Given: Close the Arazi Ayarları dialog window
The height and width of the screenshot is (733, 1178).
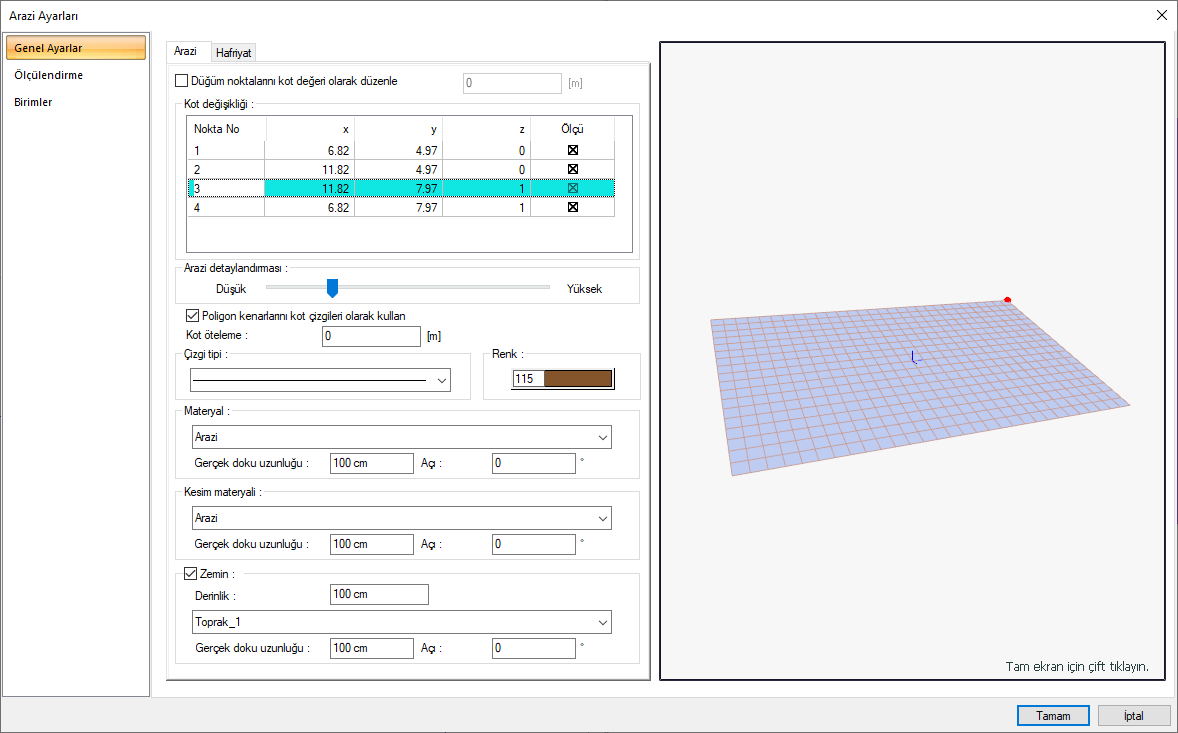Looking at the screenshot, I should (1160, 15).
